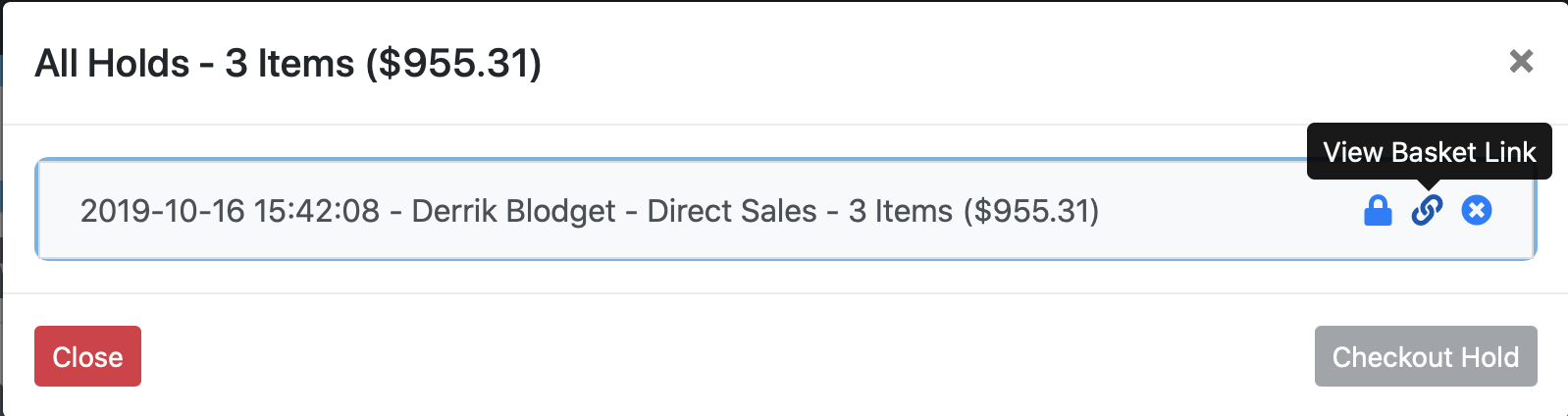This screenshot has width=1568, height=416.
Task: Click the 3 Items ($955.31) text in row
Action: 973,211
